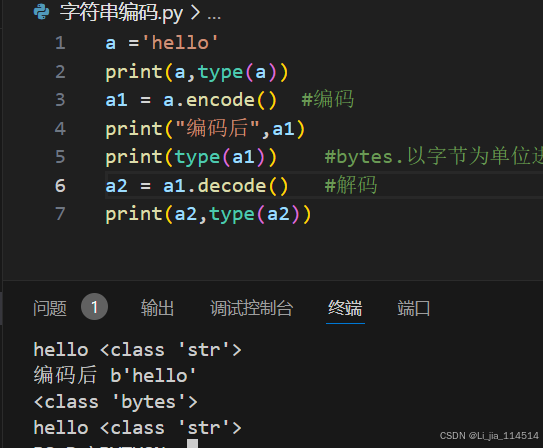Viewport: 543px width, 448px height.
Task: Click line number 7 in the gutter
Action: [x=60, y=214]
